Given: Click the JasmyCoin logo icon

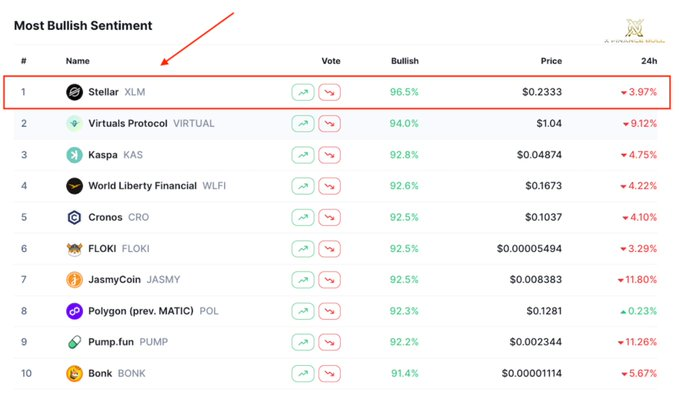Looking at the screenshot, I should click(74, 280).
